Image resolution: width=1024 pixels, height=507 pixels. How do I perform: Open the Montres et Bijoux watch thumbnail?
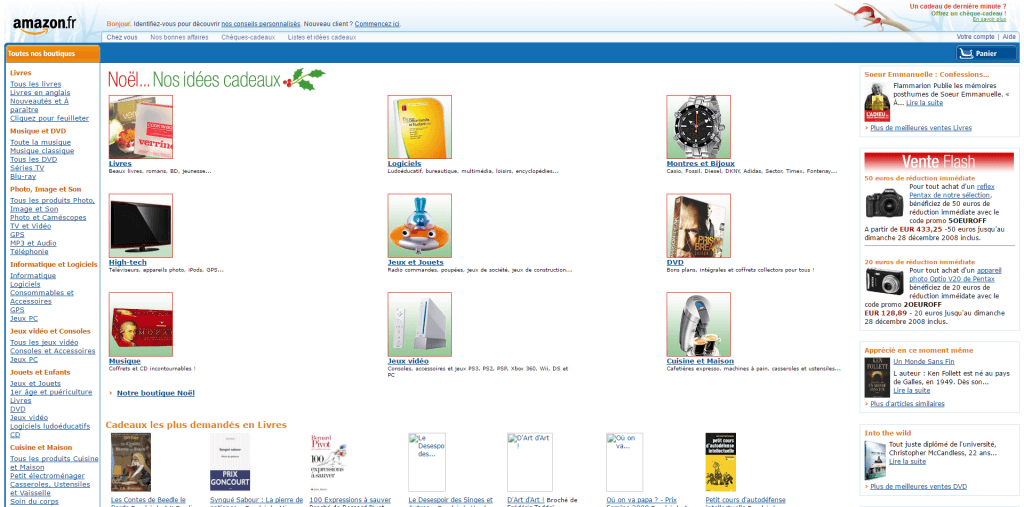(x=698, y=127)
